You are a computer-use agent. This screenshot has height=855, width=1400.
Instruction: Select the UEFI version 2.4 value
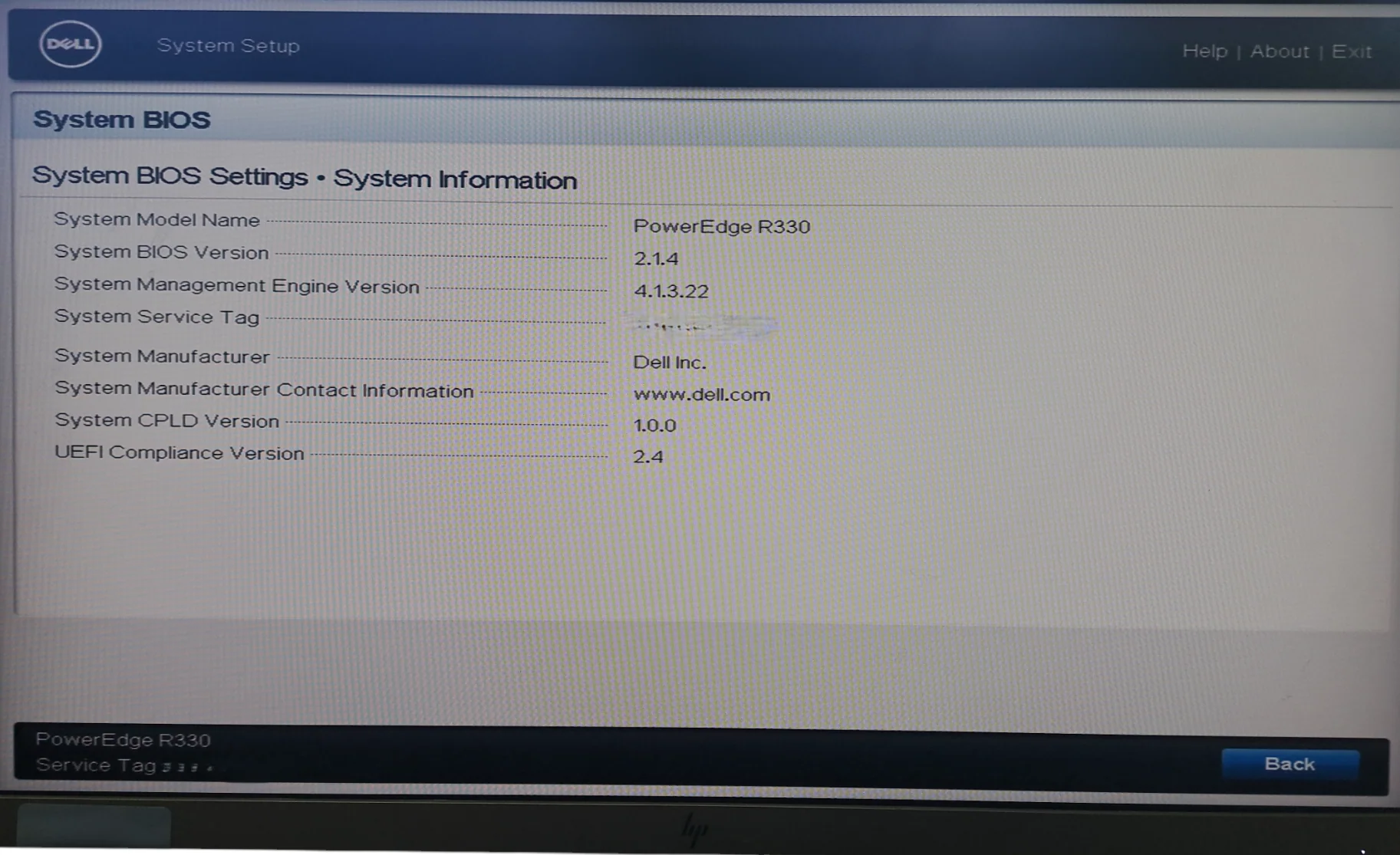coord(648,457)
